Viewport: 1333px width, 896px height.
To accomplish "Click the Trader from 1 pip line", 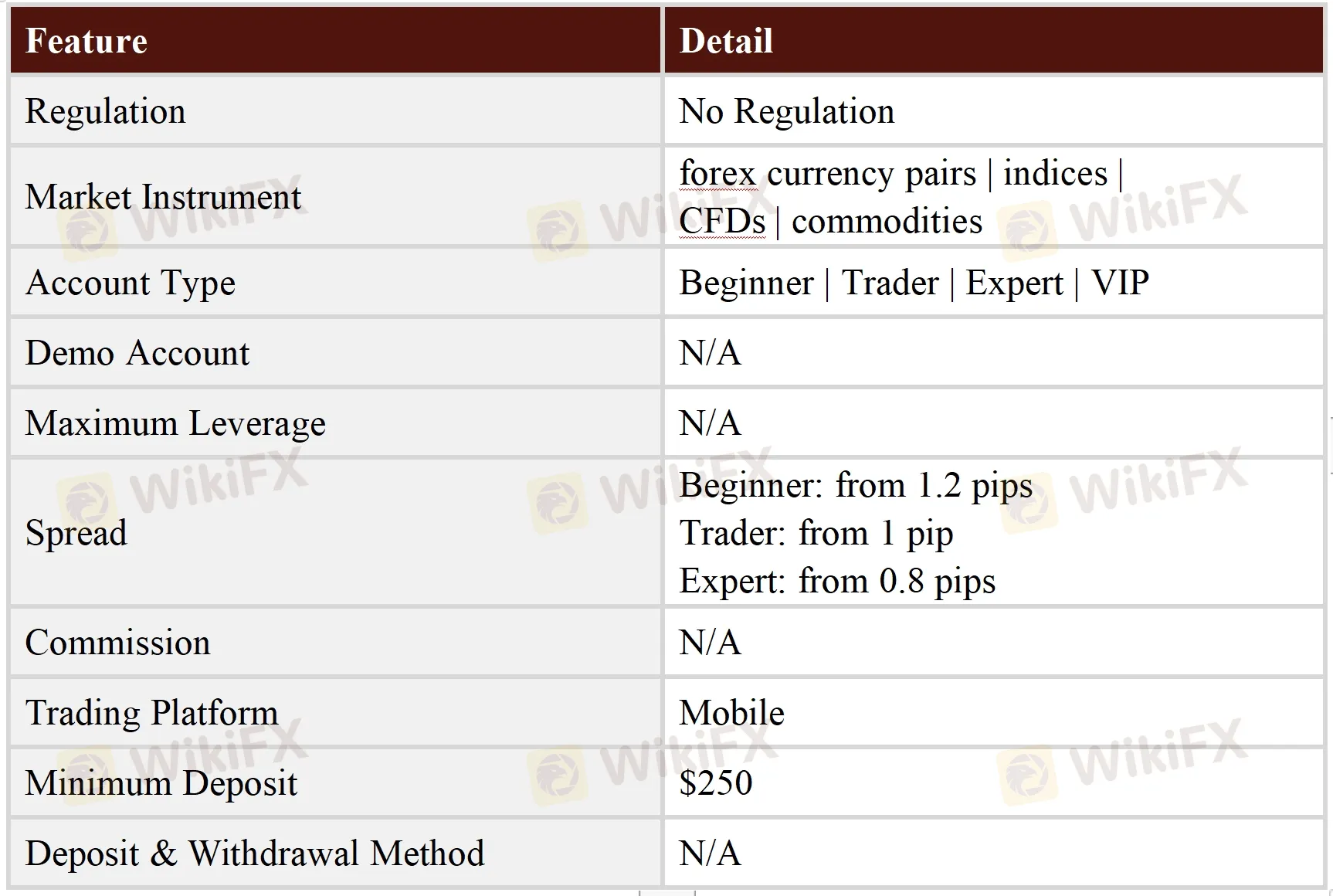I will point(816,533).
